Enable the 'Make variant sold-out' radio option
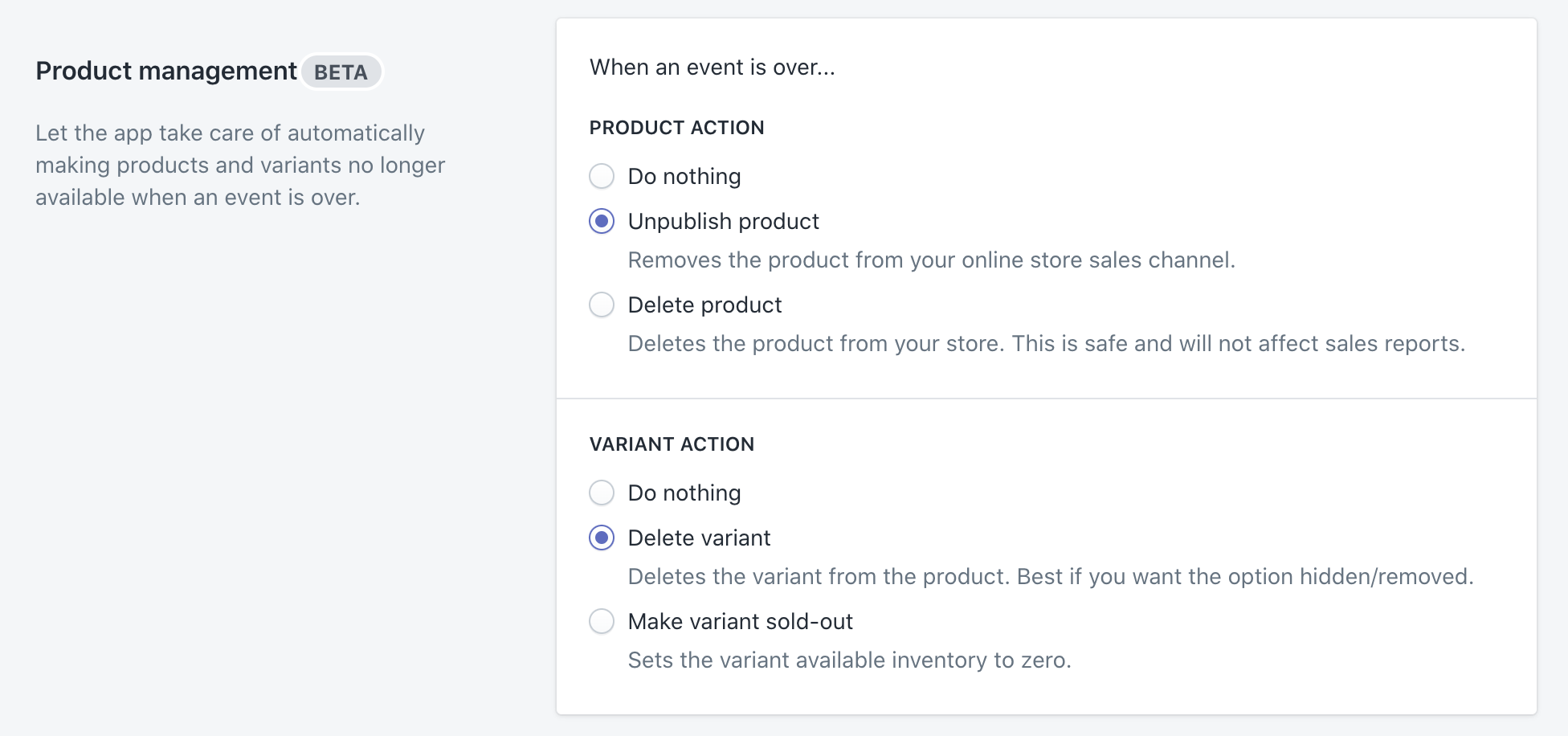Viewport: 1568px width, 736px height. 602,621
